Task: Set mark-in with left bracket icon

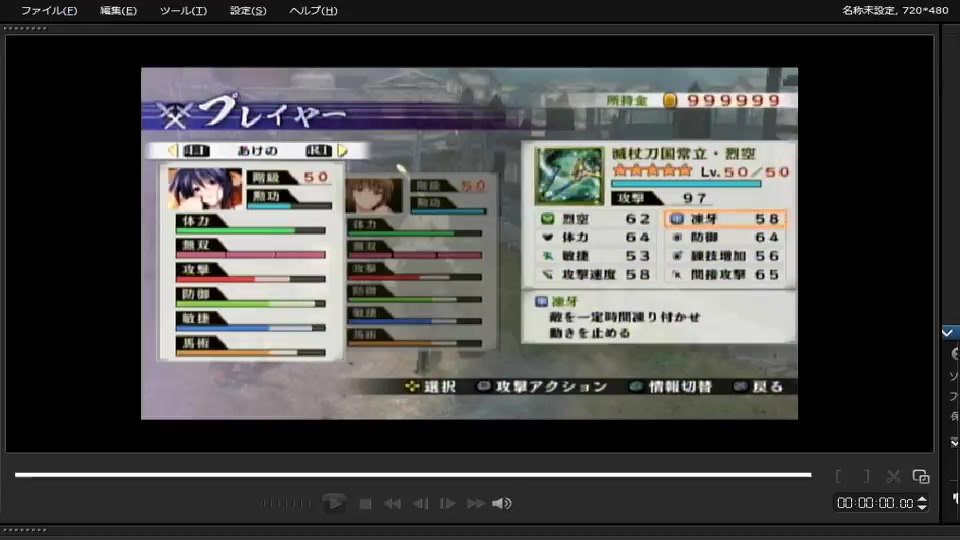Action: click(838, 476)
